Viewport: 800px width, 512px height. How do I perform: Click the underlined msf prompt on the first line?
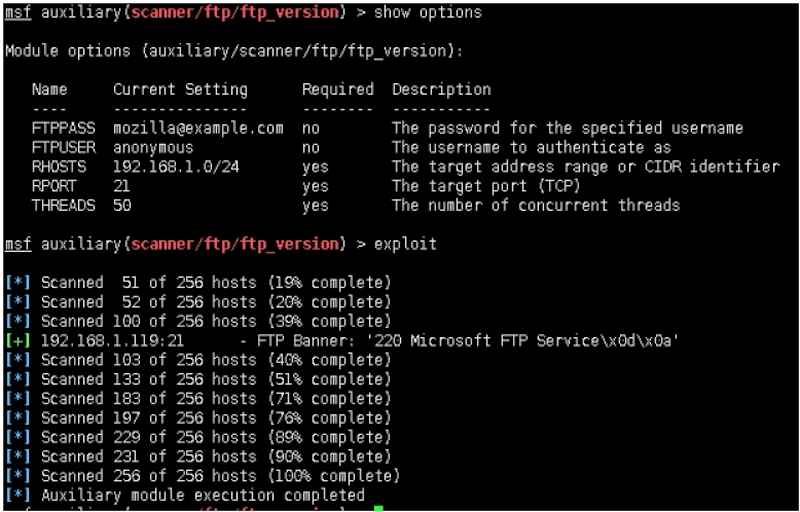point(18,13)
